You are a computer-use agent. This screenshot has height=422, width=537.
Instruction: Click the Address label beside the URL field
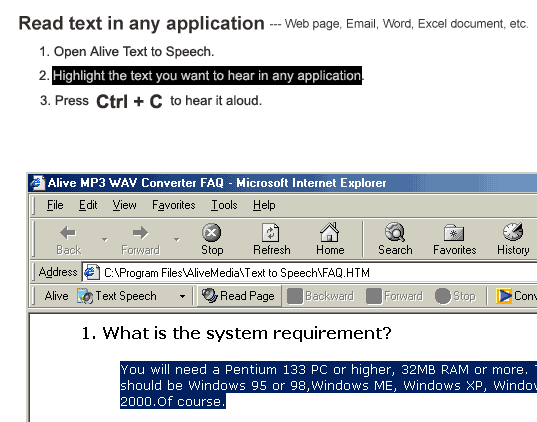click(x=58, y=272)
